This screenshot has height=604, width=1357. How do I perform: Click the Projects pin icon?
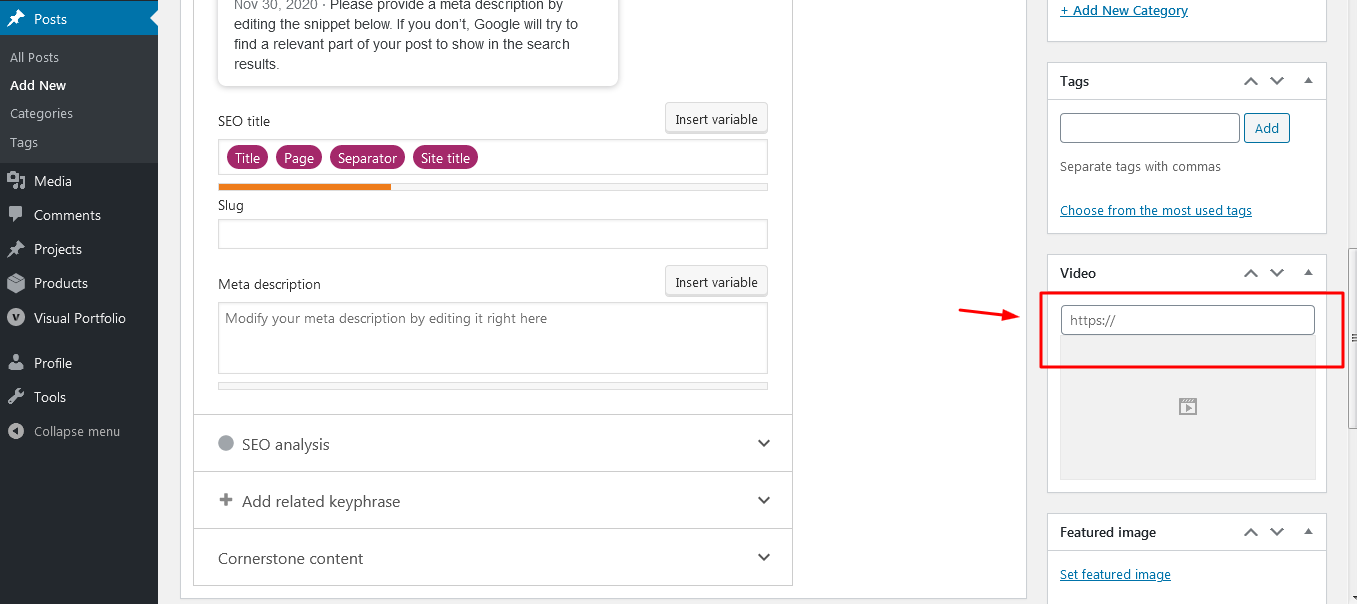16,249
